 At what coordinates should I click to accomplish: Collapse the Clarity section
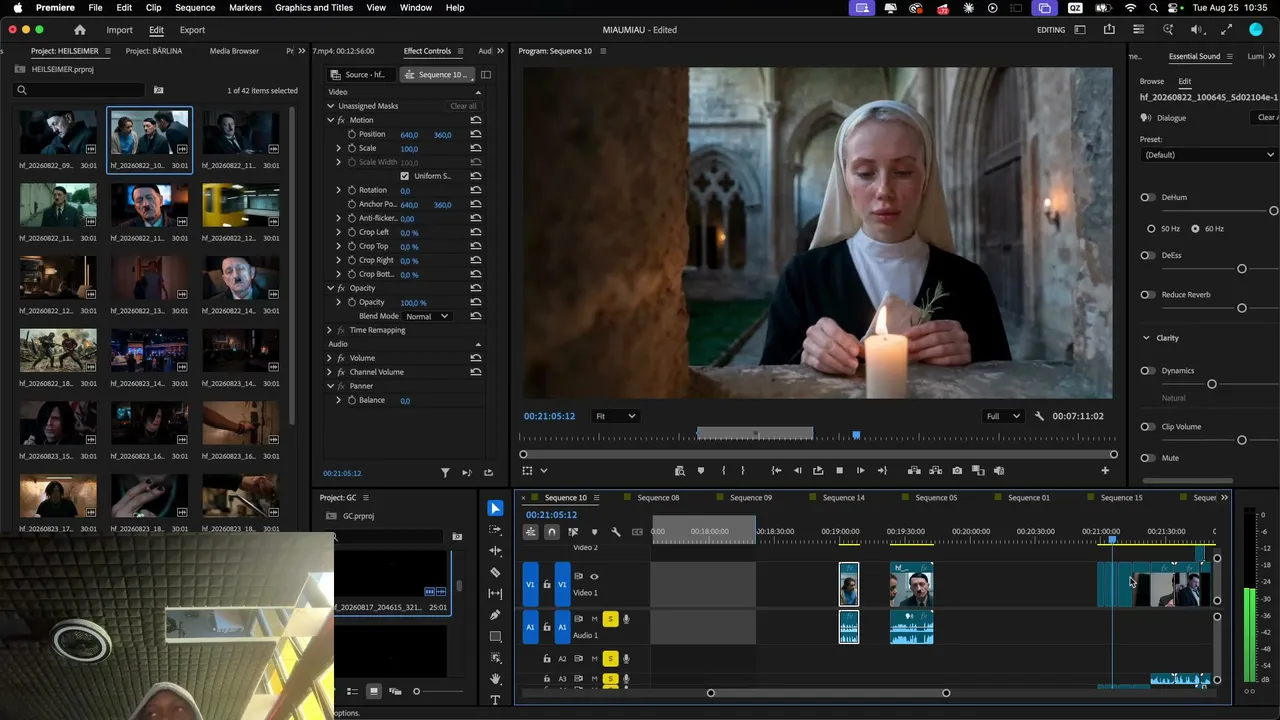(x=1146, y=338)
